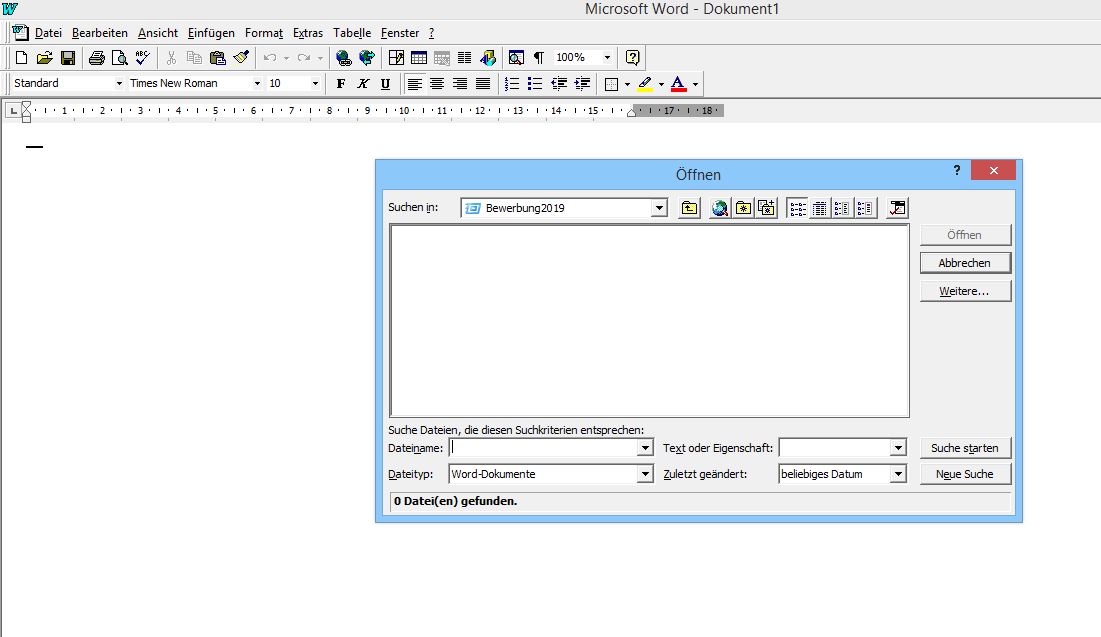Run the ABC spelling check icon

pyautogui.click(x=143, y=58)
